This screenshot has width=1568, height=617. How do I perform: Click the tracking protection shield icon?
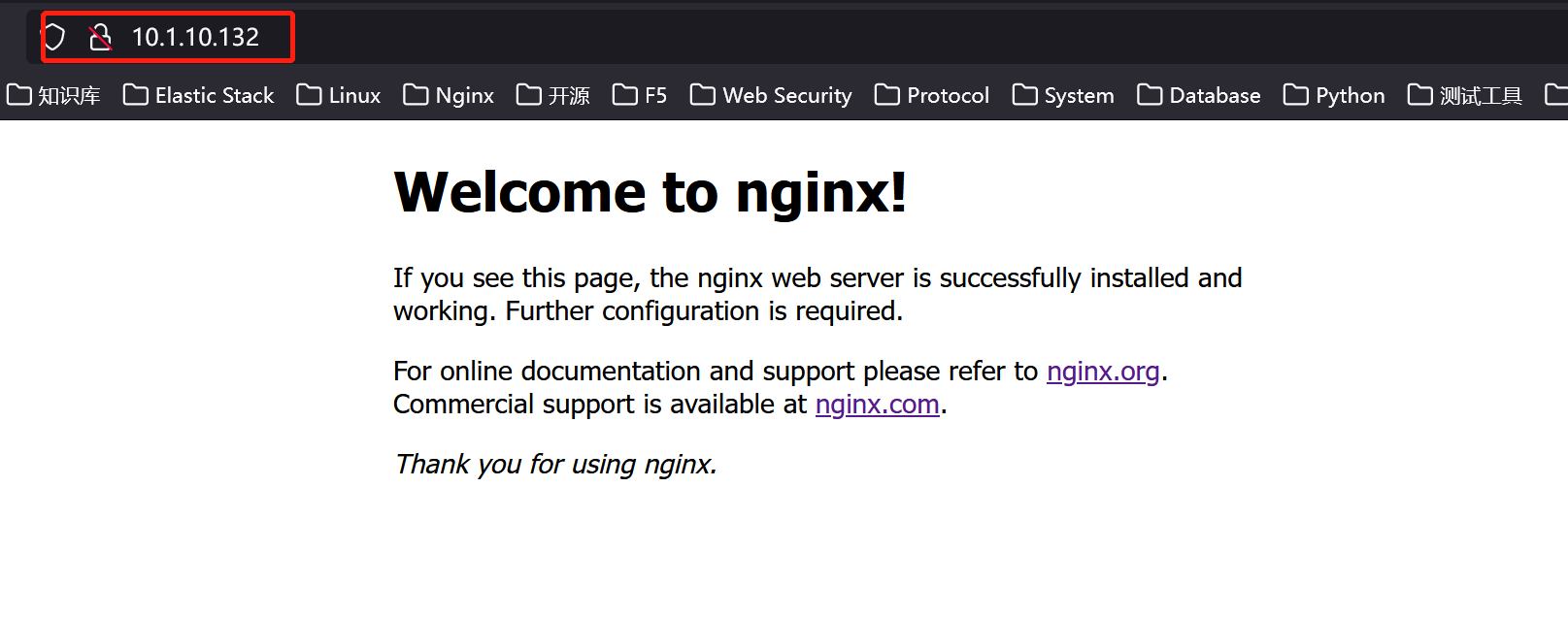[53, 38]
